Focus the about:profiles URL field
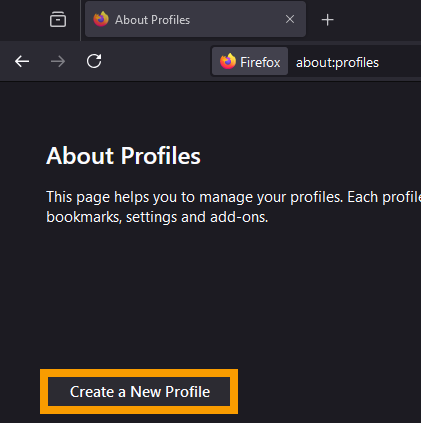 coord(355,62)
